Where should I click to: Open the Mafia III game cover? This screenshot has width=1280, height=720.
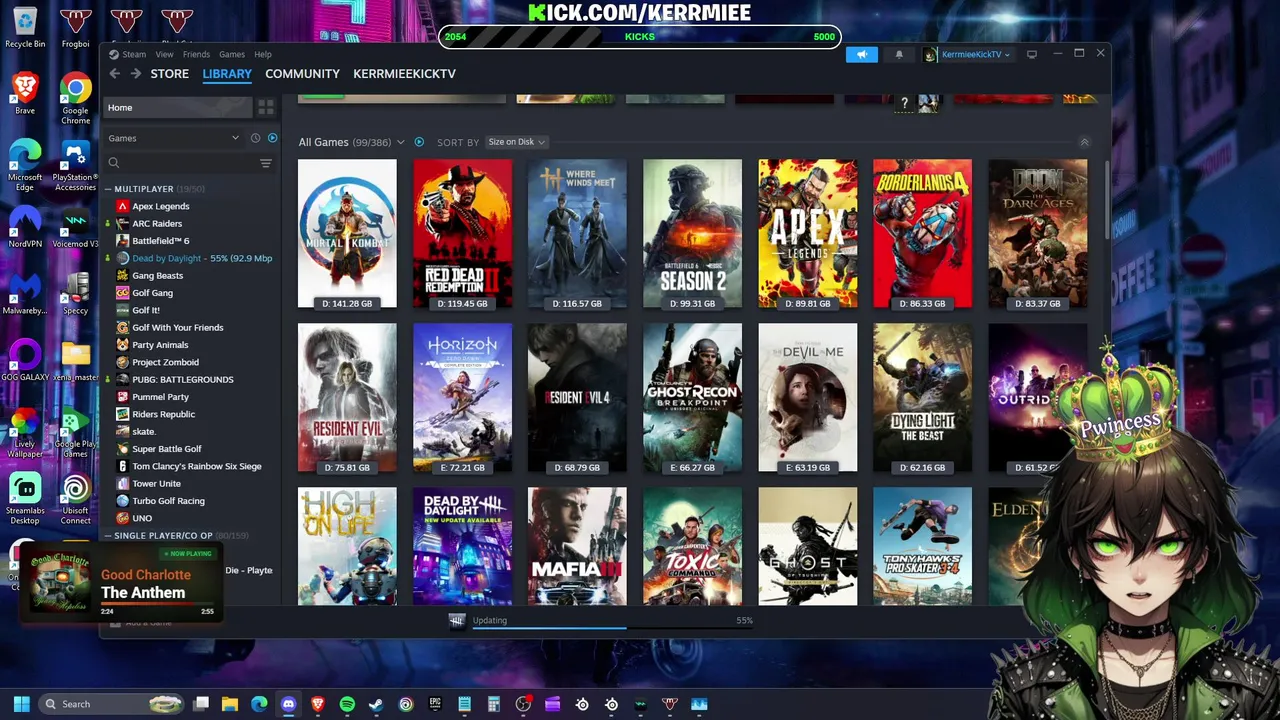coord(577,546)
